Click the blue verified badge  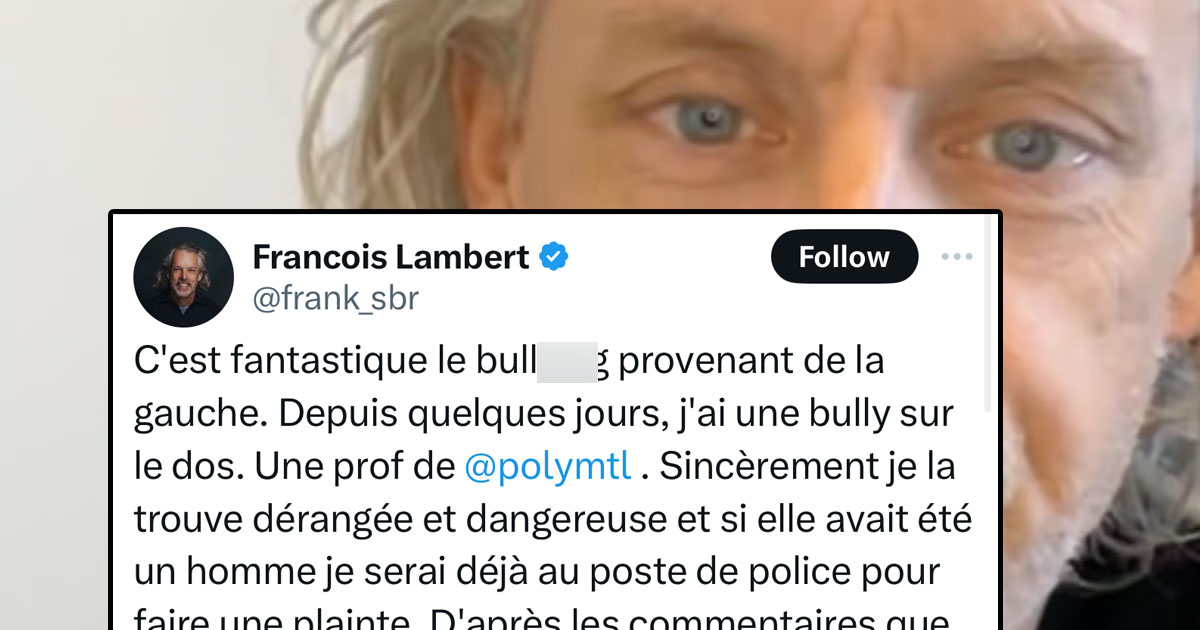pyautogui.click(x=554, y=257)
